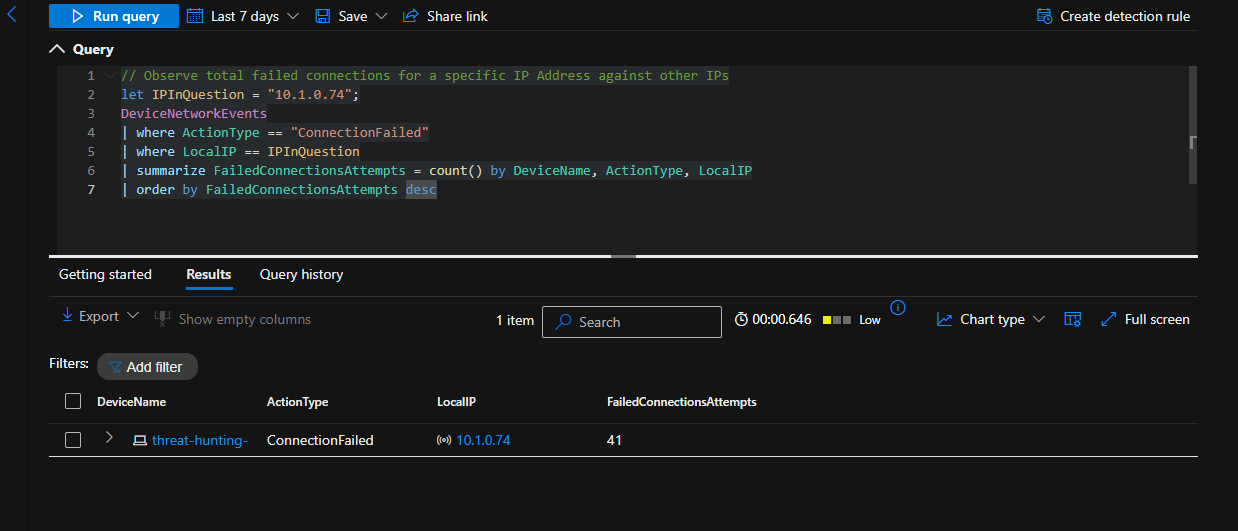The width and height of the screenshot is (1238, 531).
Task: Open the Chart type dropdown
Action: 991,319
